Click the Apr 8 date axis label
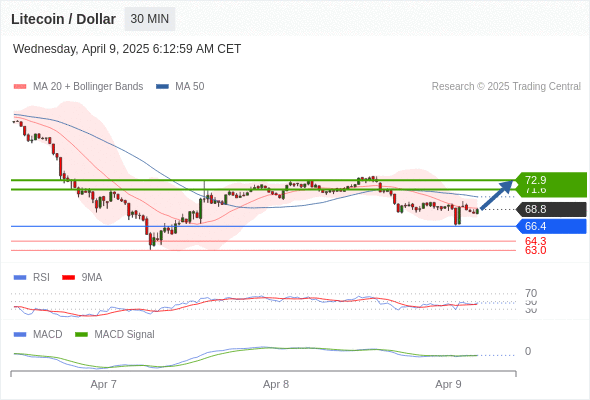 pyautogui.click(x=276, y=384)
